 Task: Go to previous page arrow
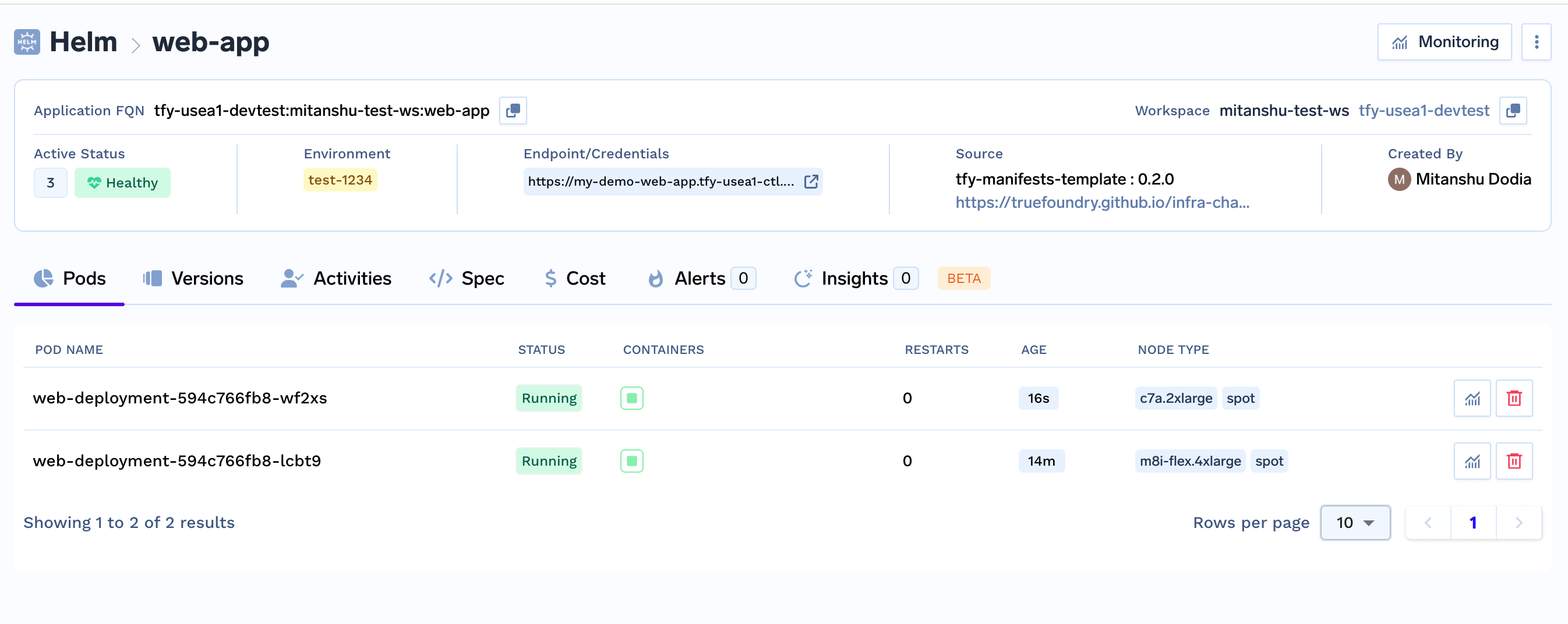(1428, 523)
